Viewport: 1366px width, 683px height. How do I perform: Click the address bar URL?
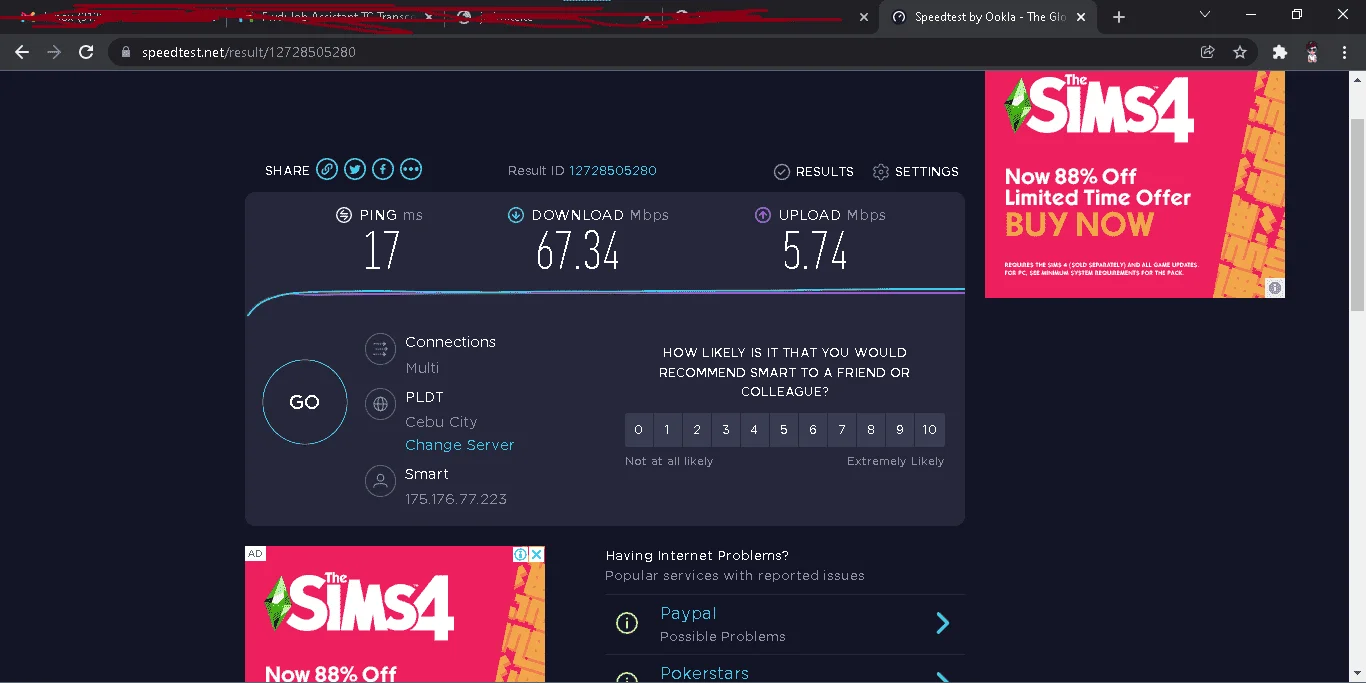[247, 52]
